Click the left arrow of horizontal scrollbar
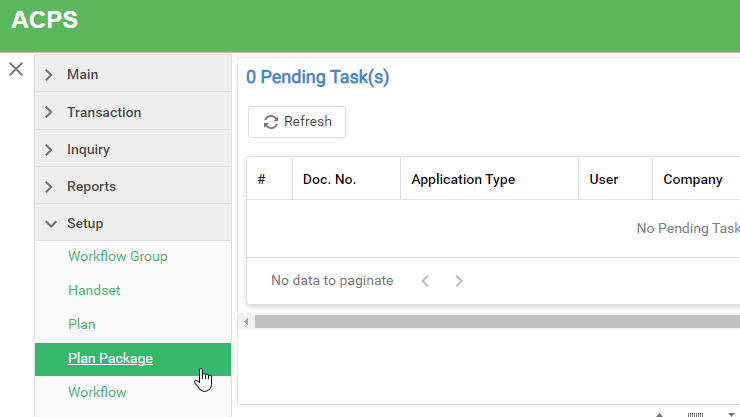The image size is (740, 417). tap(247, 321)
